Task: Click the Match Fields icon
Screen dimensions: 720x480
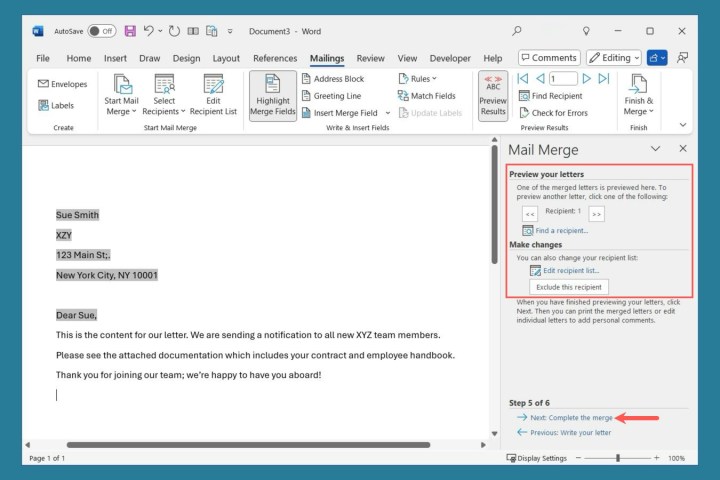Action: [x=403, y=96]
